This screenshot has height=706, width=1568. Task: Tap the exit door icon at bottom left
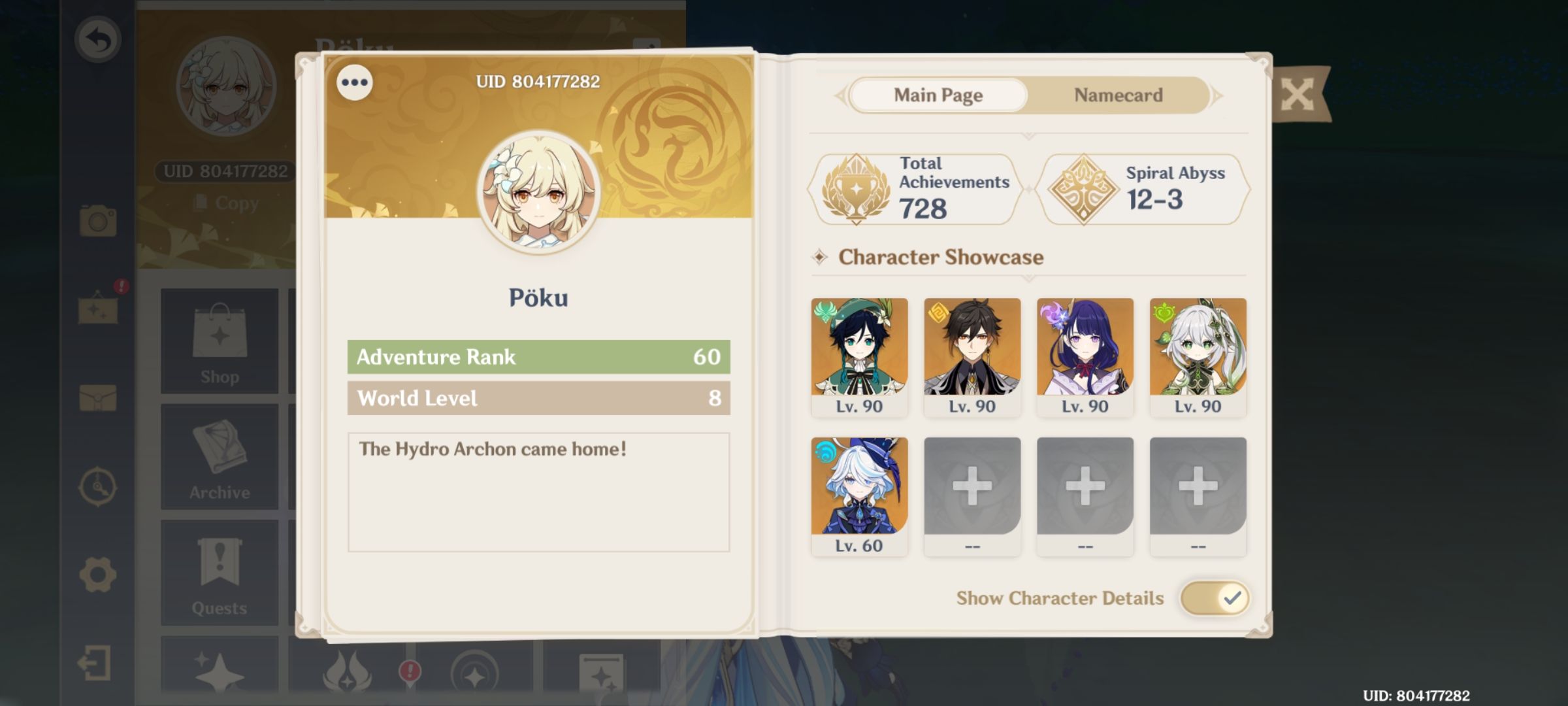(95, 664)
